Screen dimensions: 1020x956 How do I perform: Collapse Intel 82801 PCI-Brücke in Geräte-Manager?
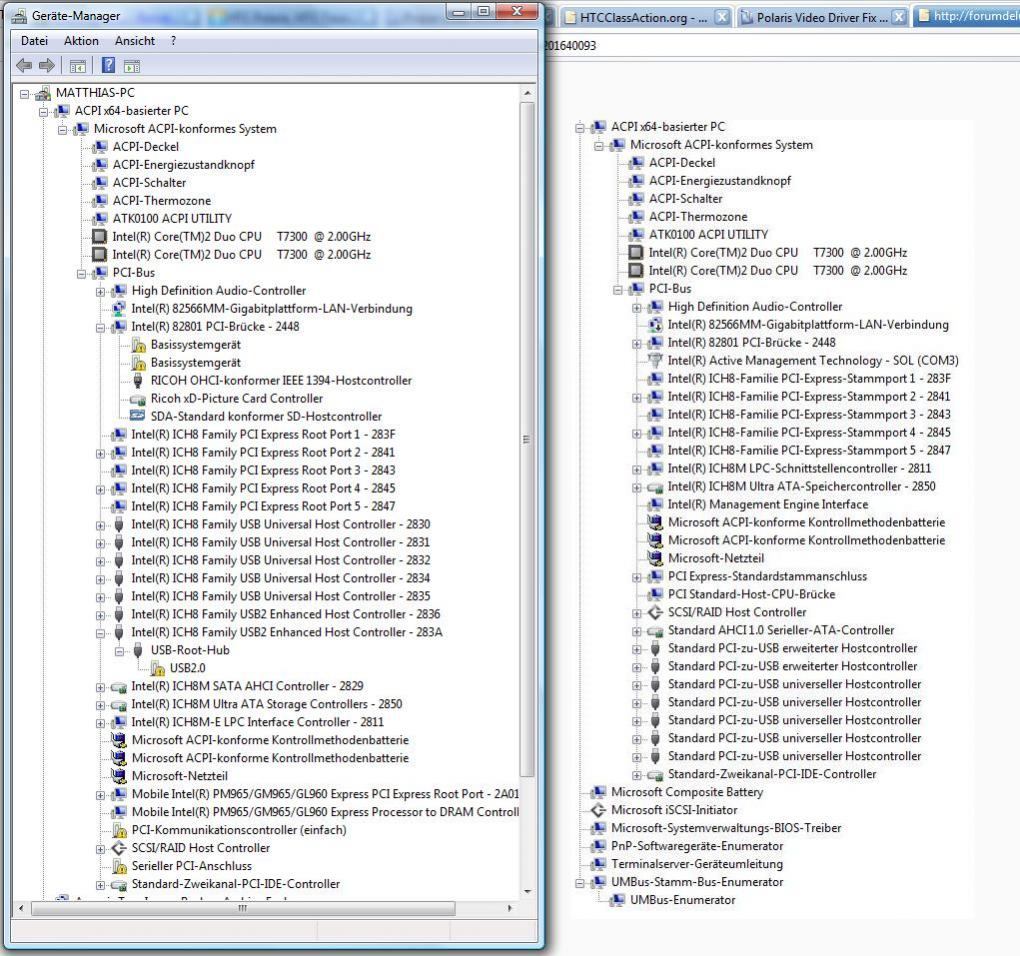point(100,328)
